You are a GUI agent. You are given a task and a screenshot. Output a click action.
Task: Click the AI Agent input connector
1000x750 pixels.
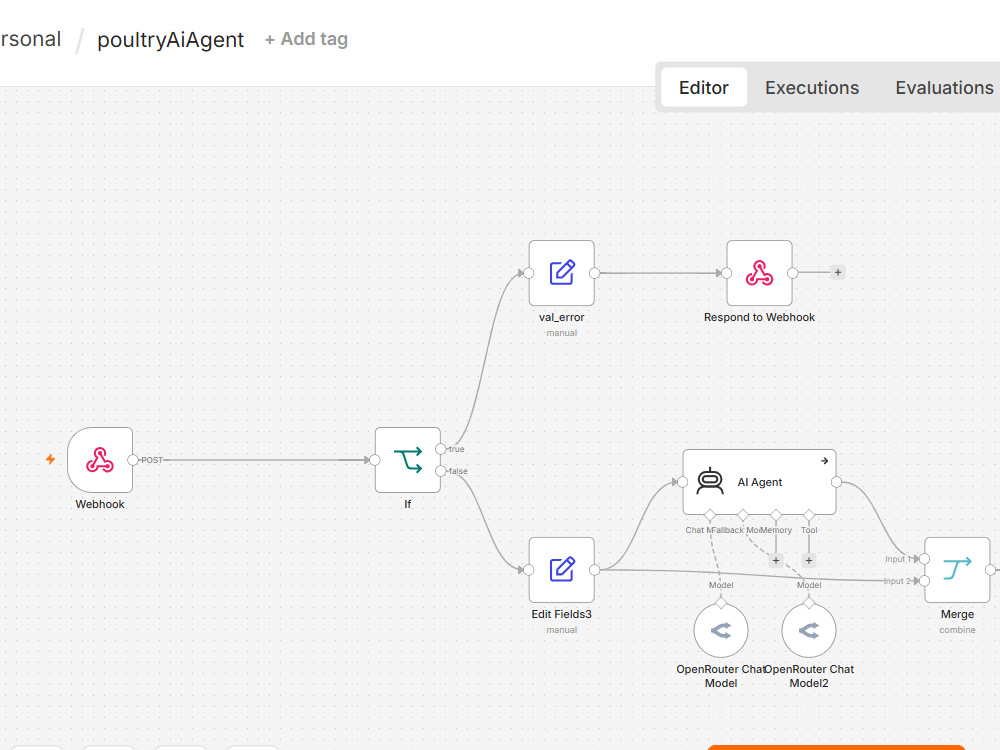click(x=682, y=482)
